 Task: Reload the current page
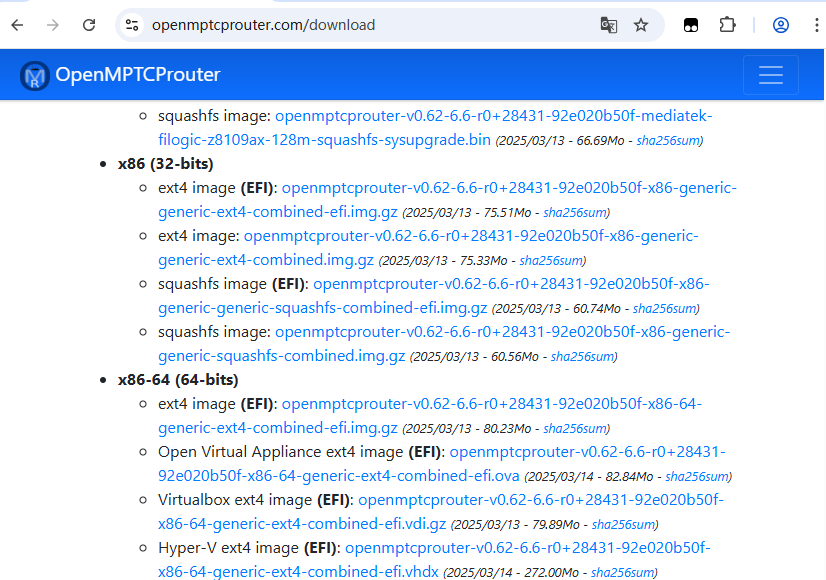[89, 25]
